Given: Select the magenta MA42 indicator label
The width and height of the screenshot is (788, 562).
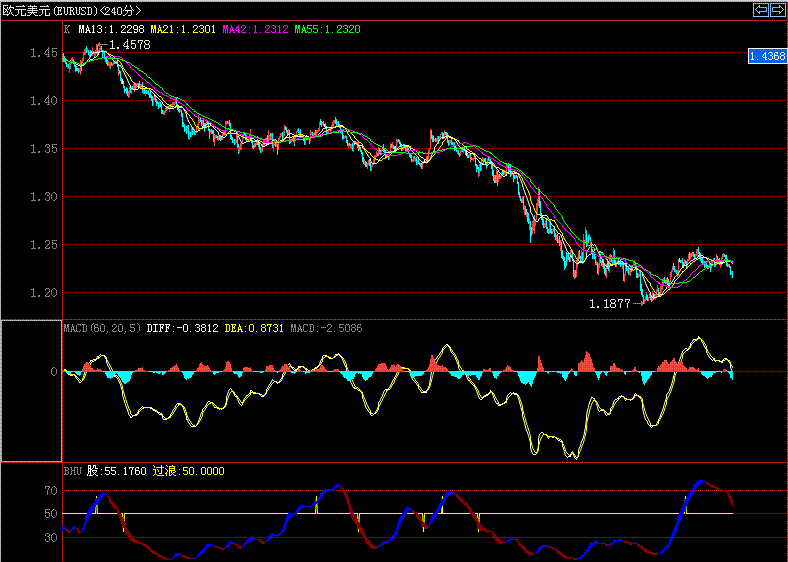Looking at the screenshot, I should click(258, 30).
